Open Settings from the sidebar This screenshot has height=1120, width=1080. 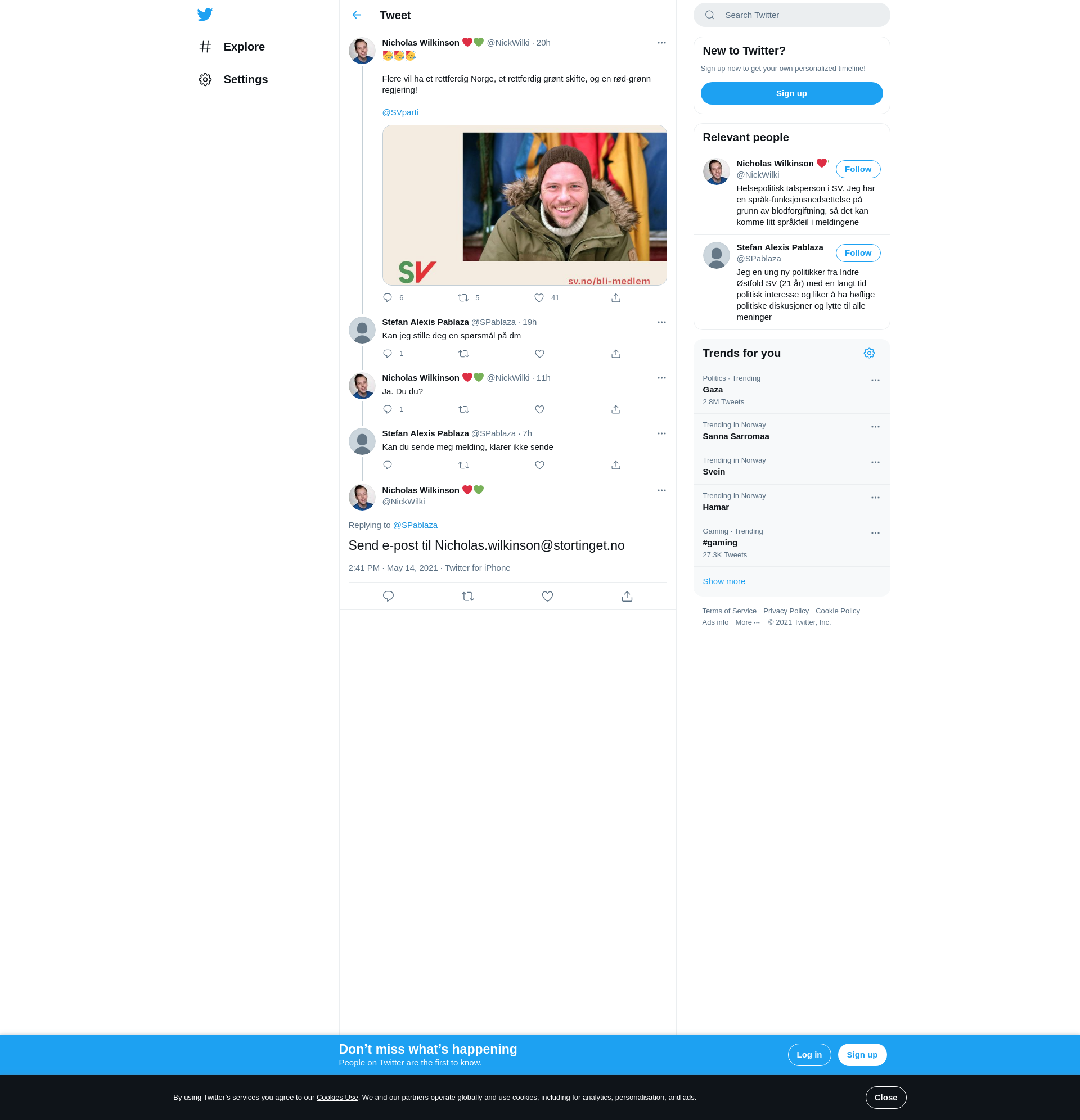coord(233,79)
